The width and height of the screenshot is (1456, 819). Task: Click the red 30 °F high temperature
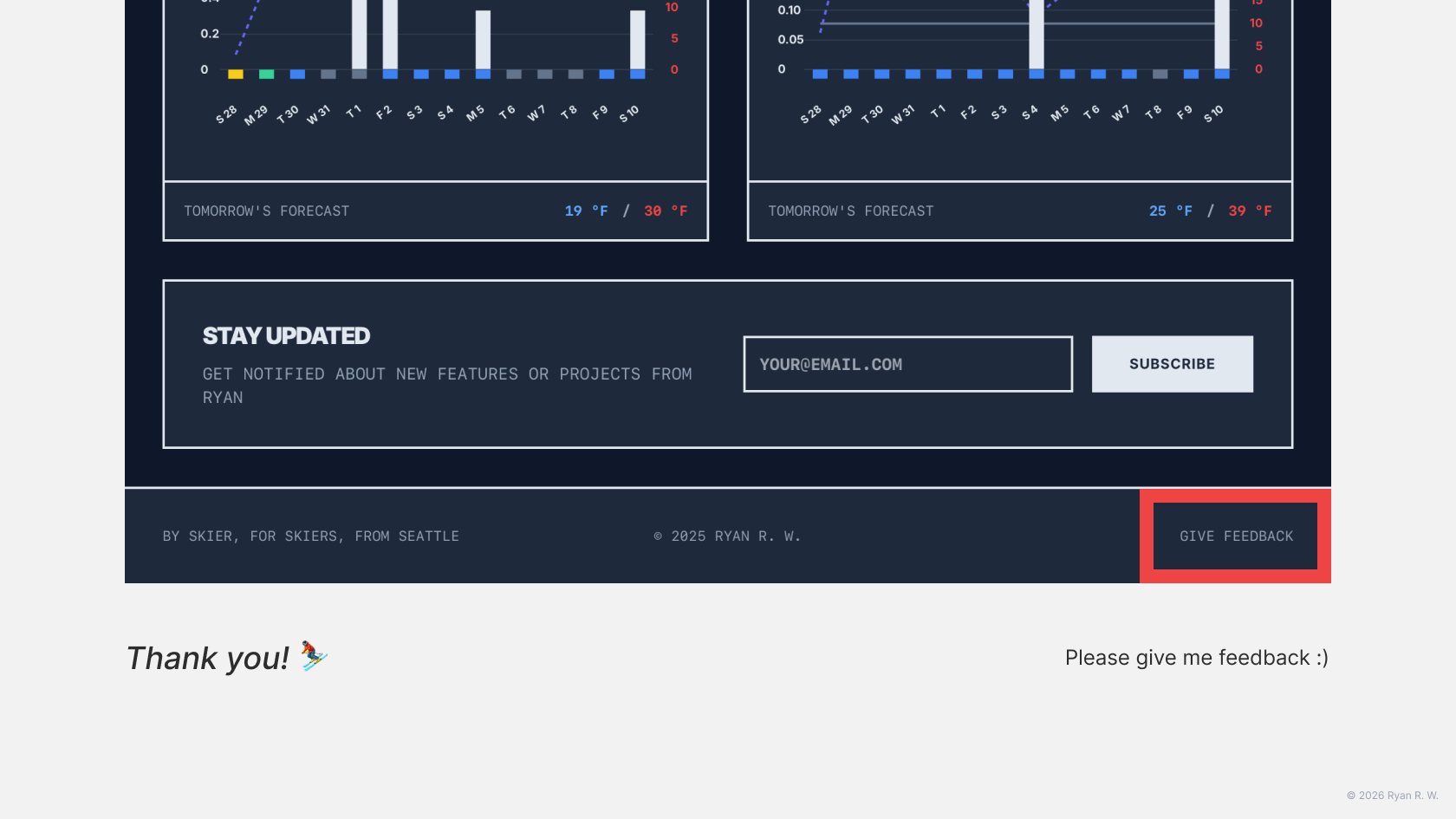coord(665,211)
